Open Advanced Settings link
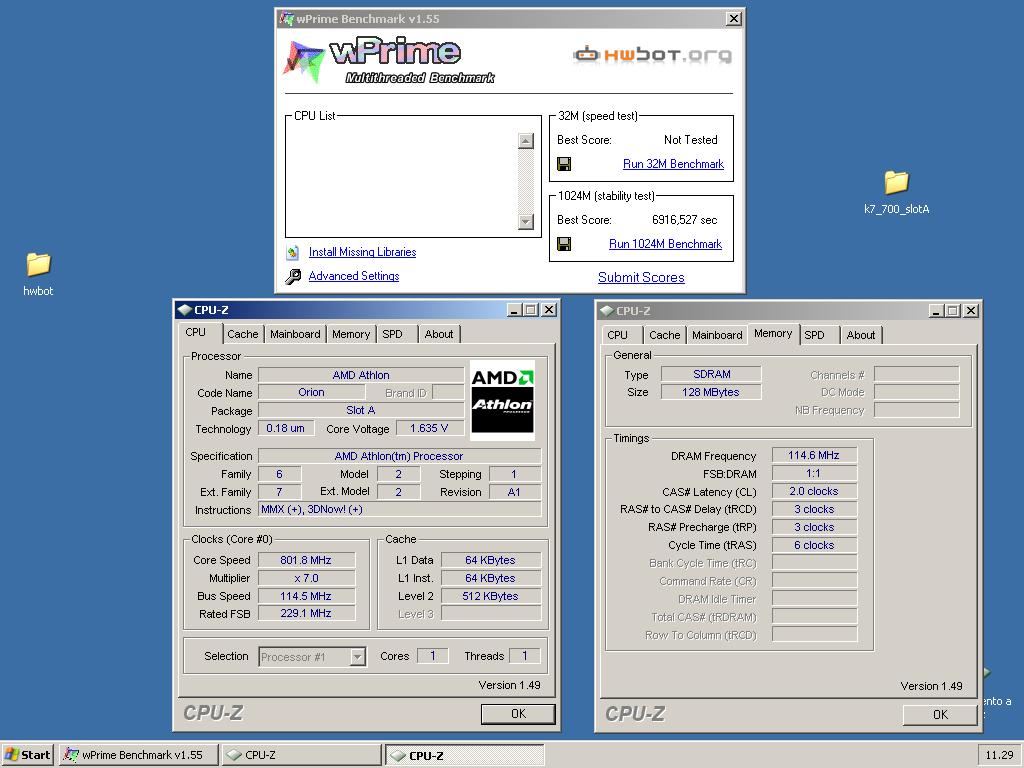Viewport: 1024px width, 768px height. pos(354,276)
